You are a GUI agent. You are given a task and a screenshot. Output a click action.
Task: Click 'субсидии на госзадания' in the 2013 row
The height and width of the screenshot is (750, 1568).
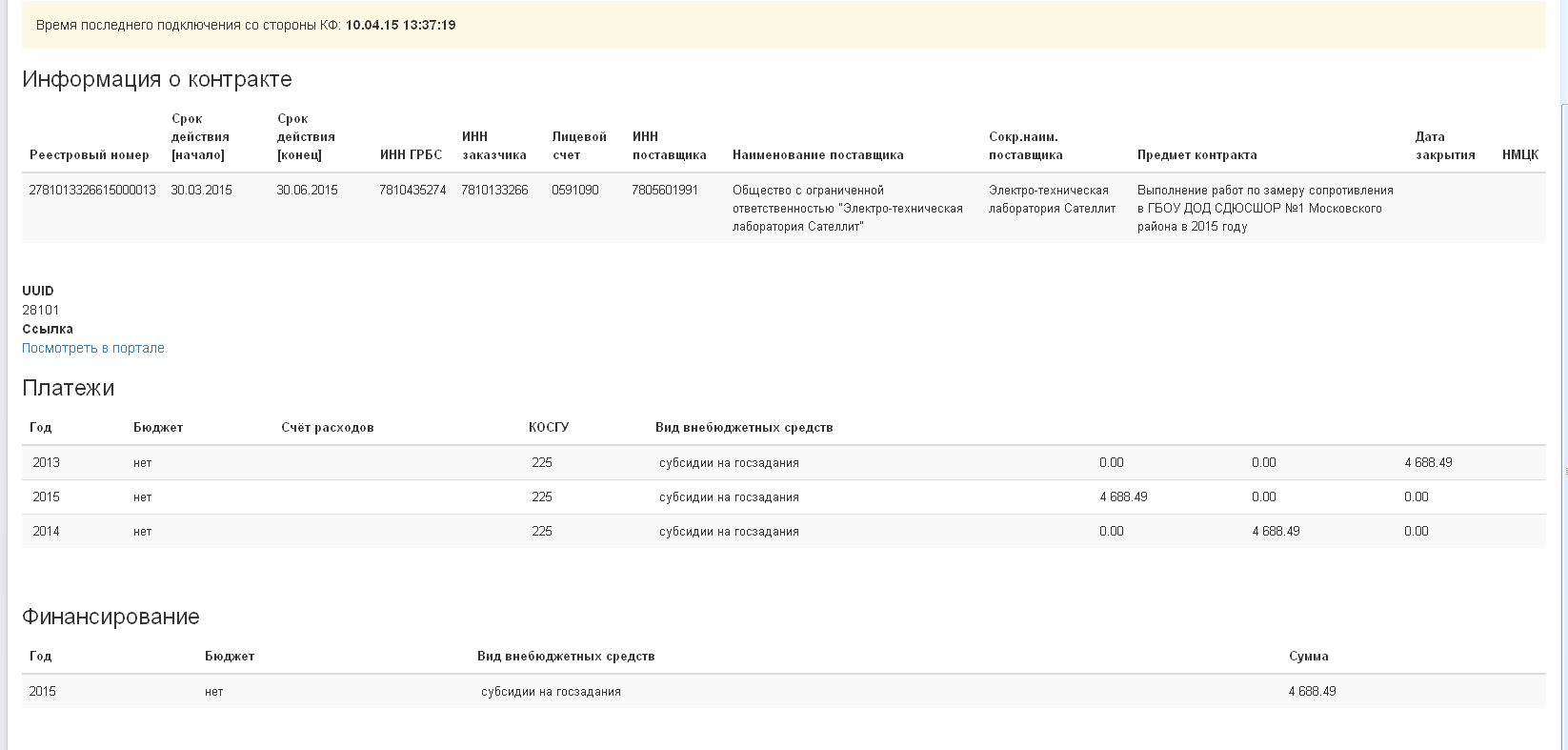point(729,462)
